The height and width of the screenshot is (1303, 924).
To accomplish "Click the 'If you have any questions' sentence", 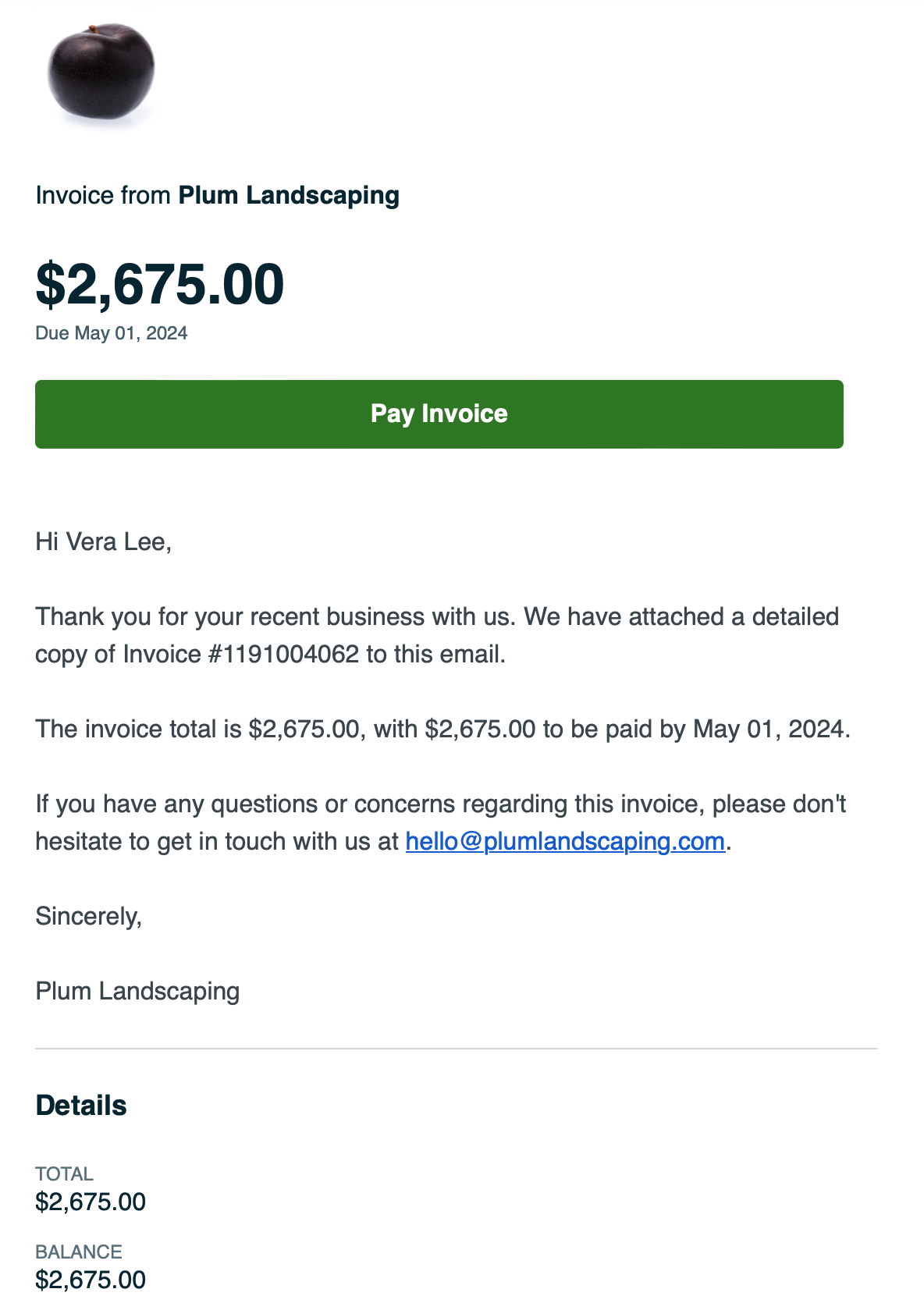I will [440, 804].
